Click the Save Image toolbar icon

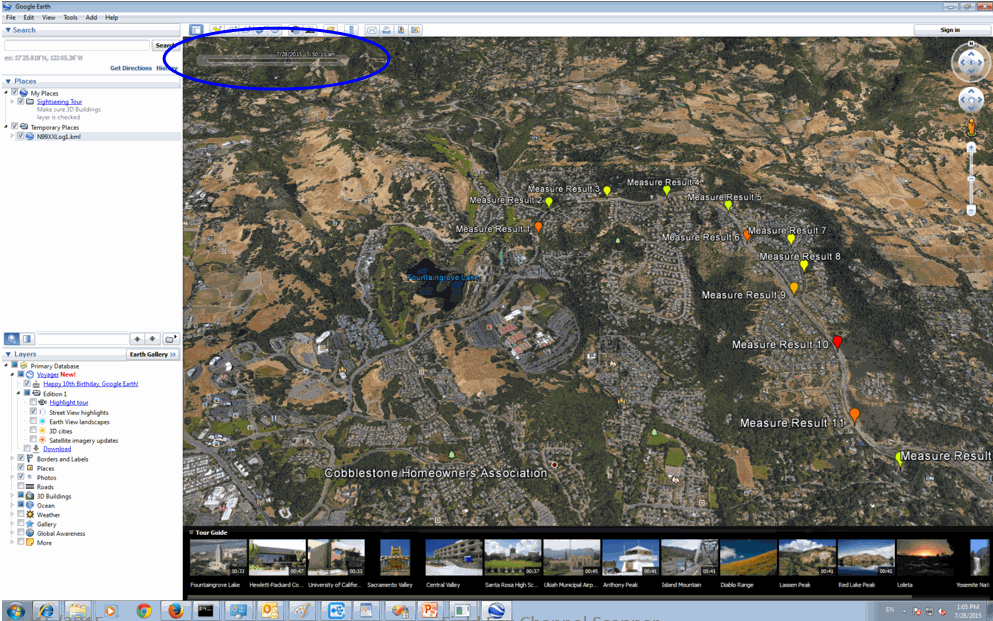click(401, 30)
